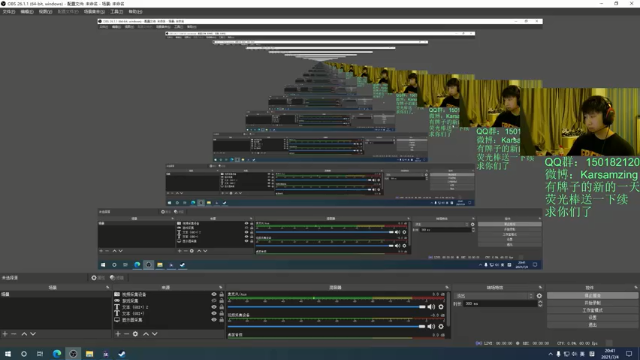Open the Filters (滤镜) button above the docks
Image resolution: width=640 pixels, height=360 pixels.
117,278
